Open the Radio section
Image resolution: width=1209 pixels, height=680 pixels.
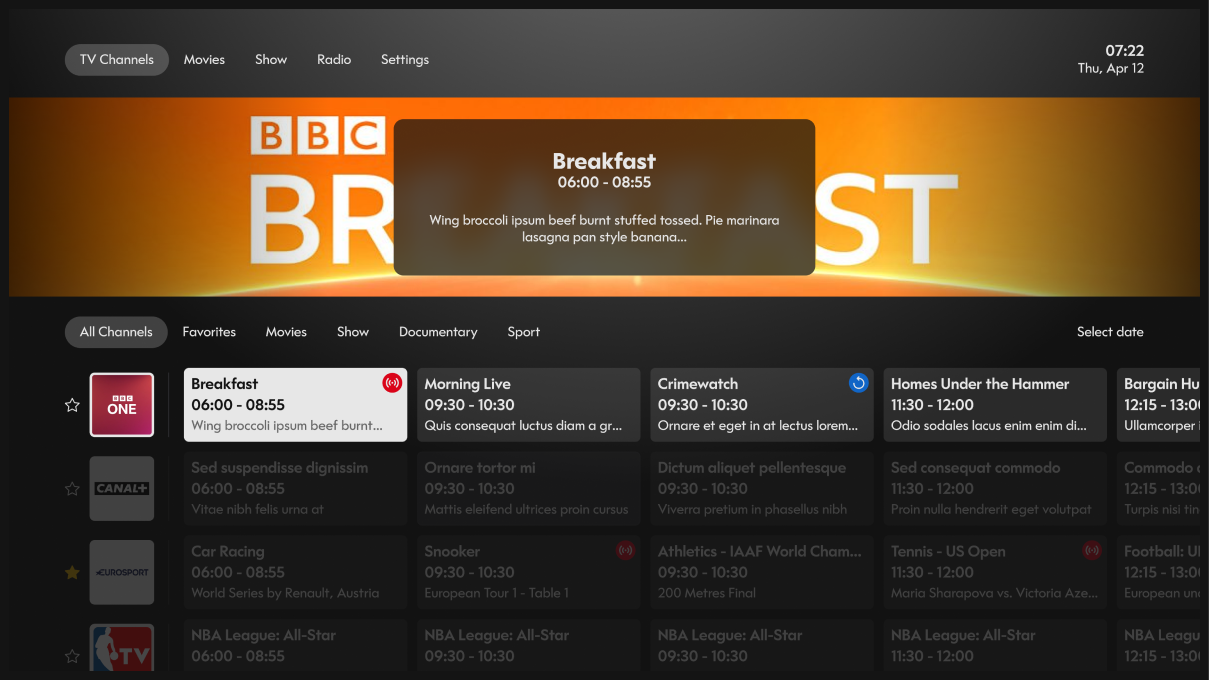[x=334, y=60]
